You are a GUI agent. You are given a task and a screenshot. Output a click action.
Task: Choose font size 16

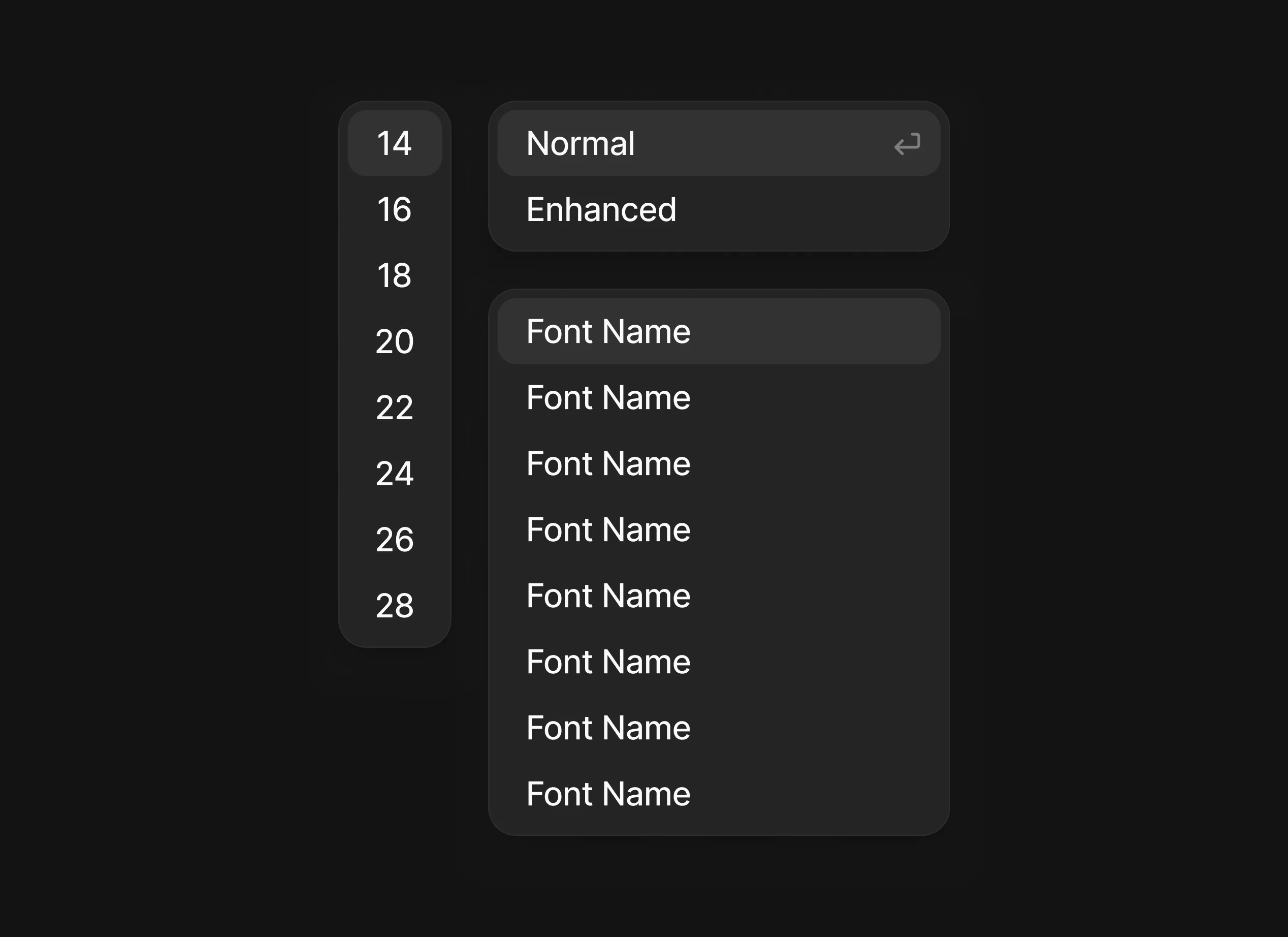(x=394, y=209)
